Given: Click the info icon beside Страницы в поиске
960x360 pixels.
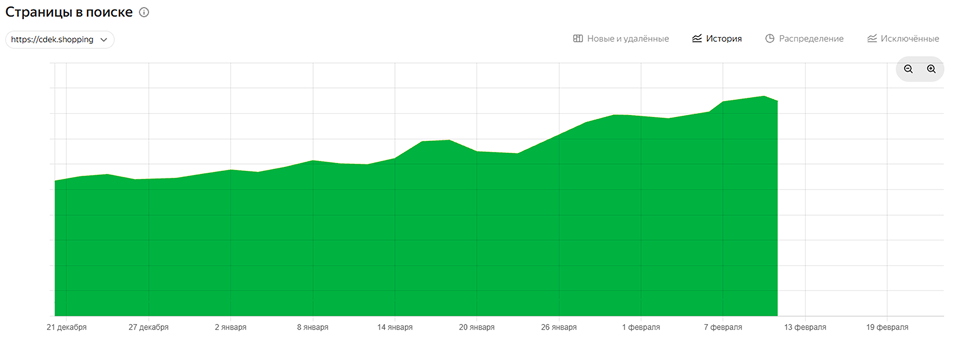Looking at the screenshot, I should (144, 12).
